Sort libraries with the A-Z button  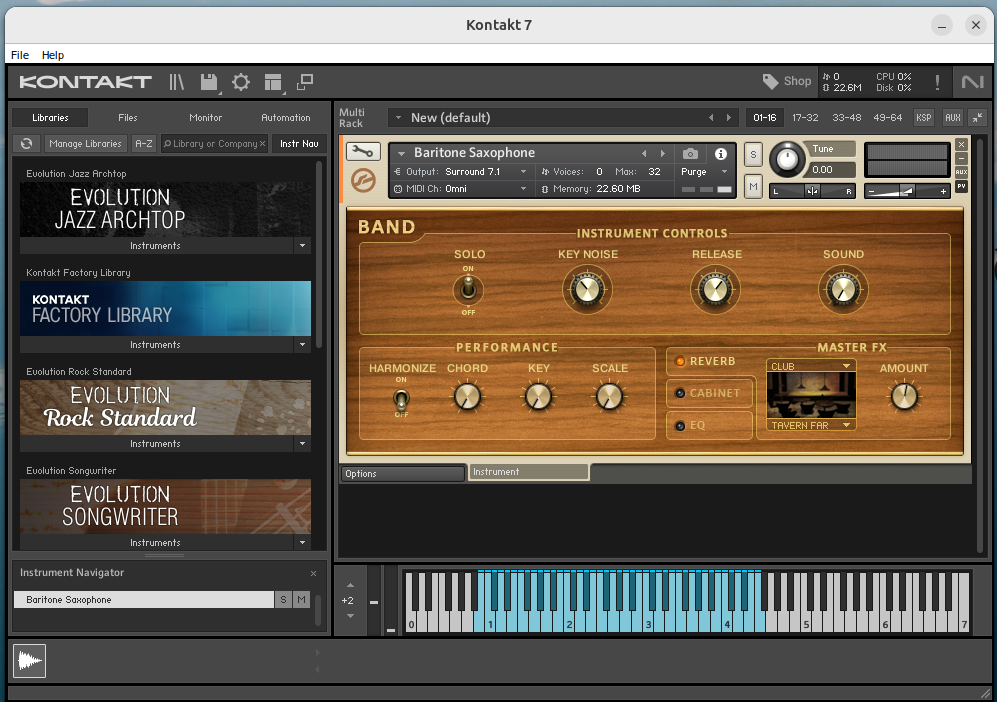(x=144, y=144)
